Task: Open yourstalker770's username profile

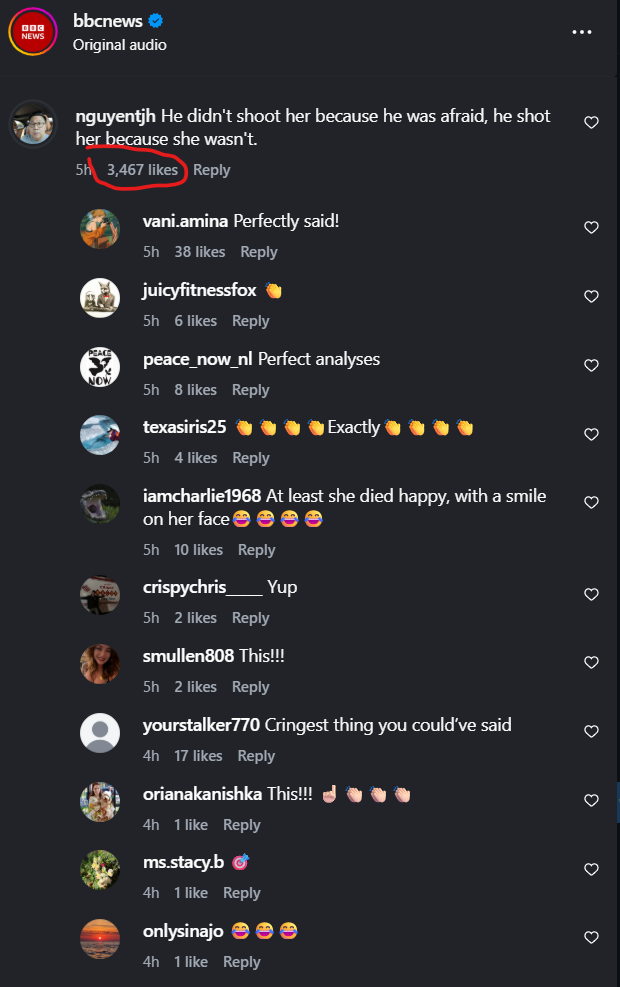Action: [201, 724]
